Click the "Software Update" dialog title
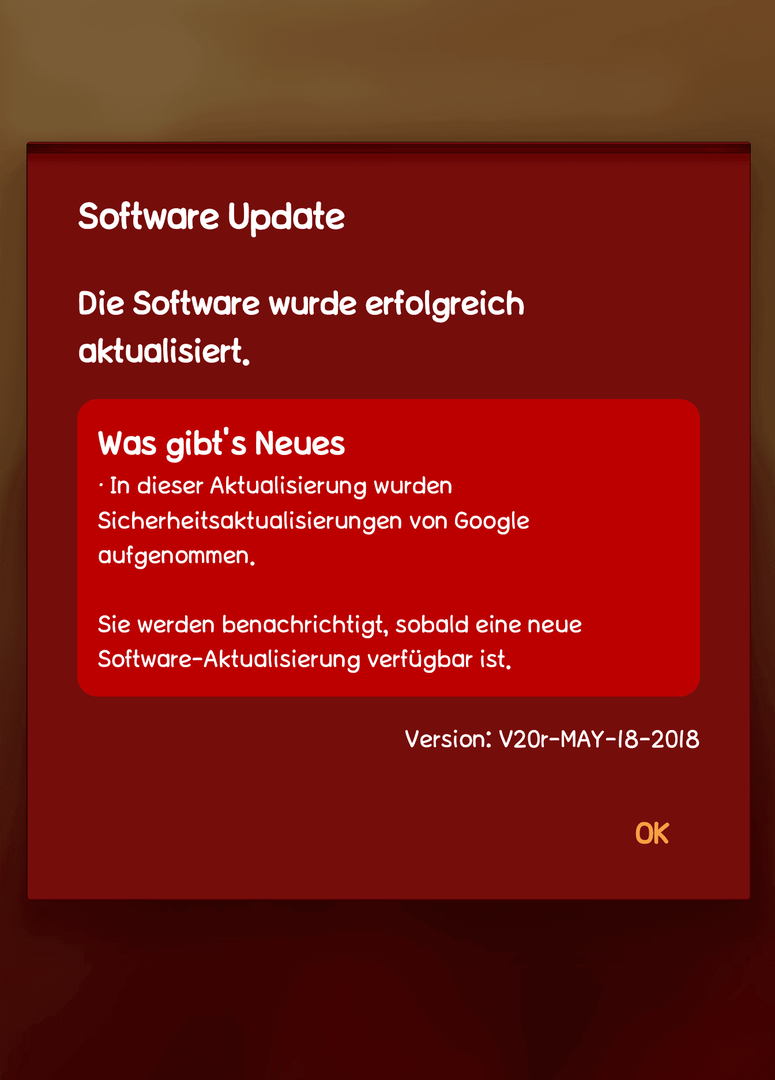This screenshot has width=775, height=1080. pyautogui.click(x=211, y=217)
